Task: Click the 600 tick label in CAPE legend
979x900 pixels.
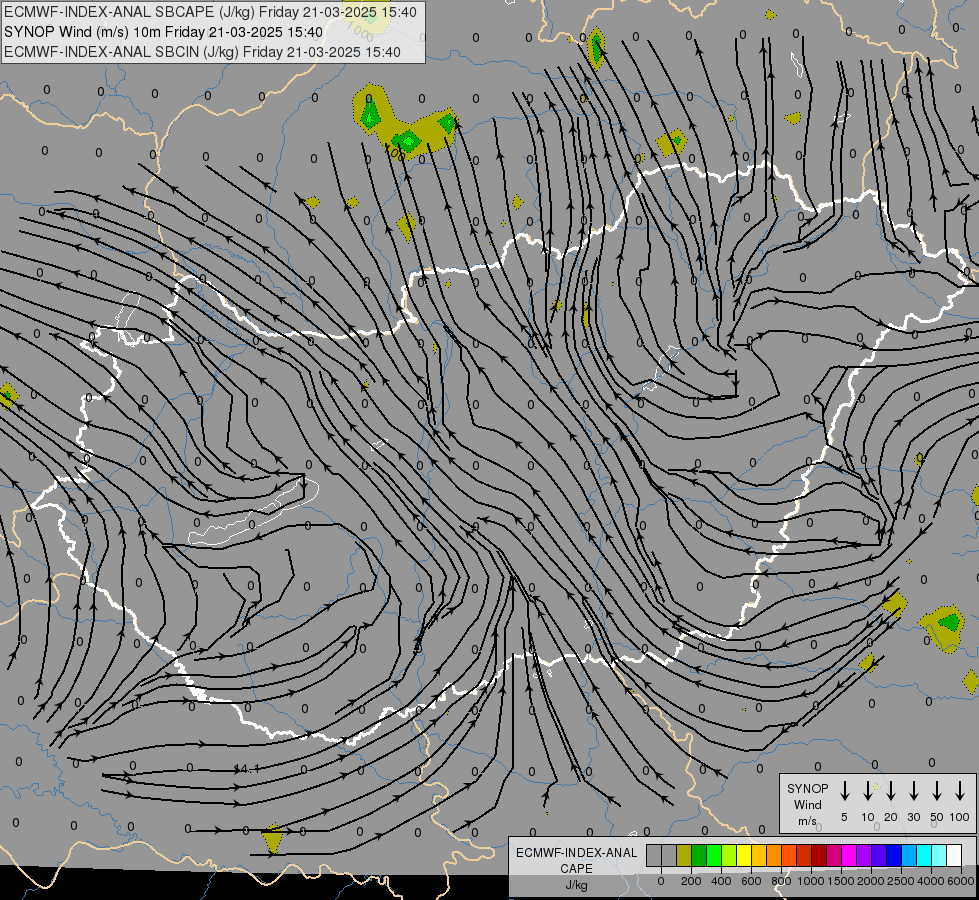Action: 751,881
